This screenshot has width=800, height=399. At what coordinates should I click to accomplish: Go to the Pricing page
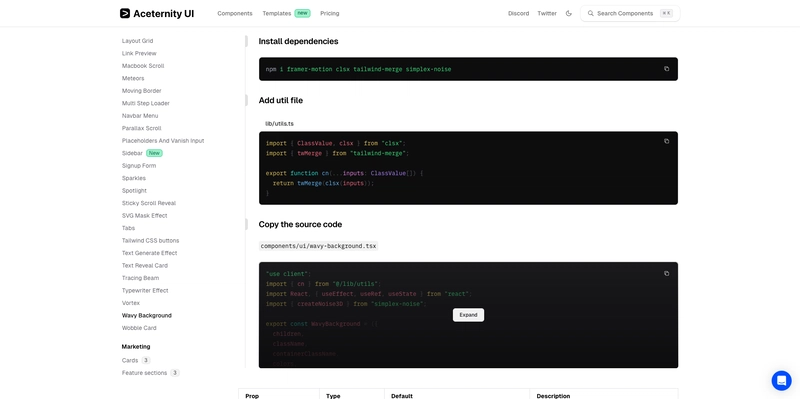pos(330,13)
